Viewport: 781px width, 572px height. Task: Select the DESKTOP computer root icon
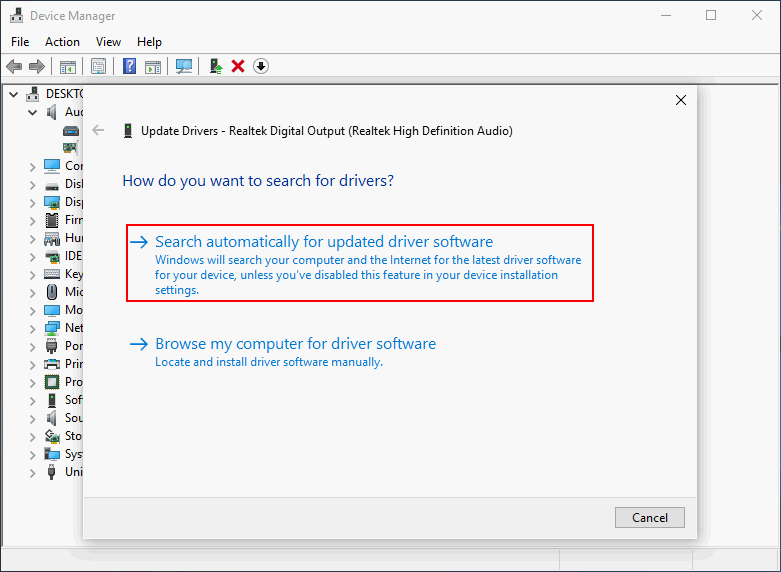tap(33, 94)
